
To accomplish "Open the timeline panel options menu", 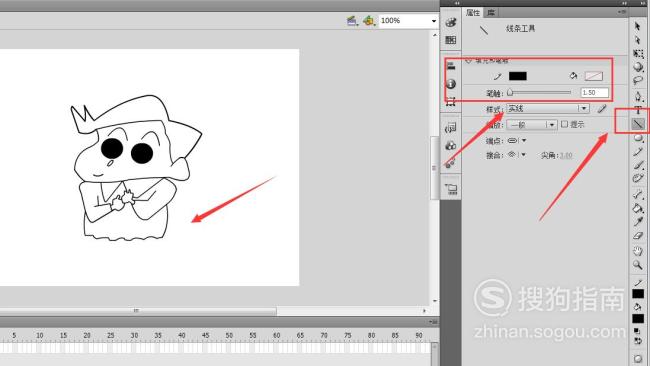I will pyautogui.click(x=434, y=322).
